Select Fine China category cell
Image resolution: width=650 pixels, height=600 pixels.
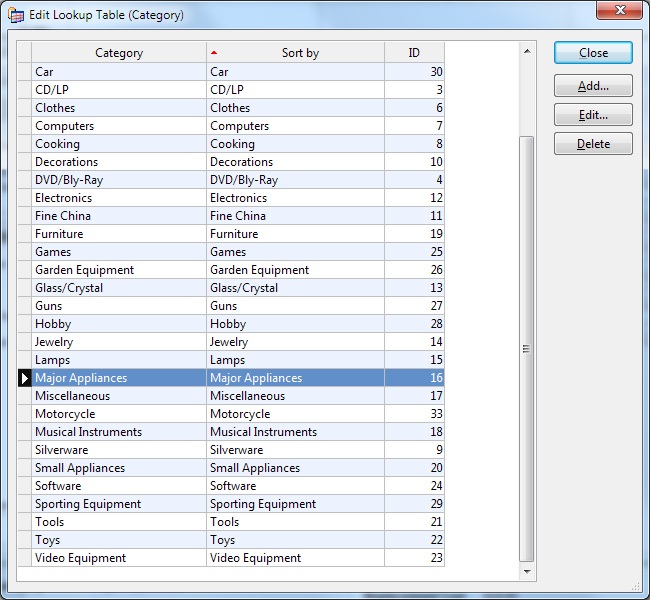[119, 216]
